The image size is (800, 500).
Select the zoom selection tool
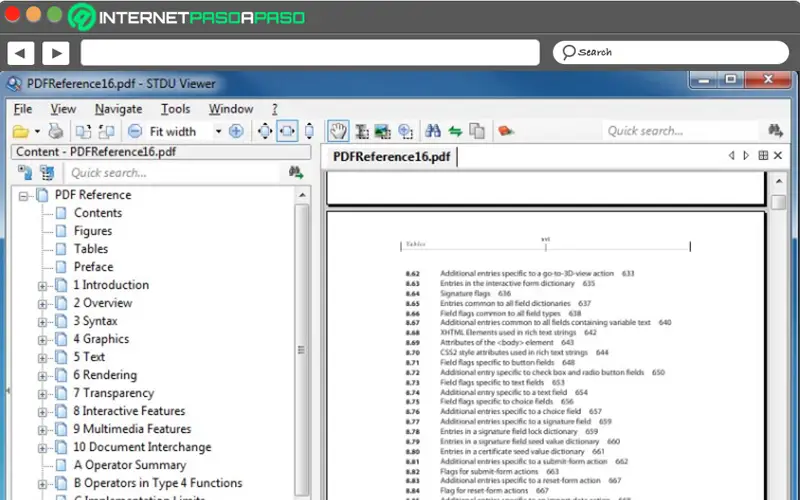406,132
